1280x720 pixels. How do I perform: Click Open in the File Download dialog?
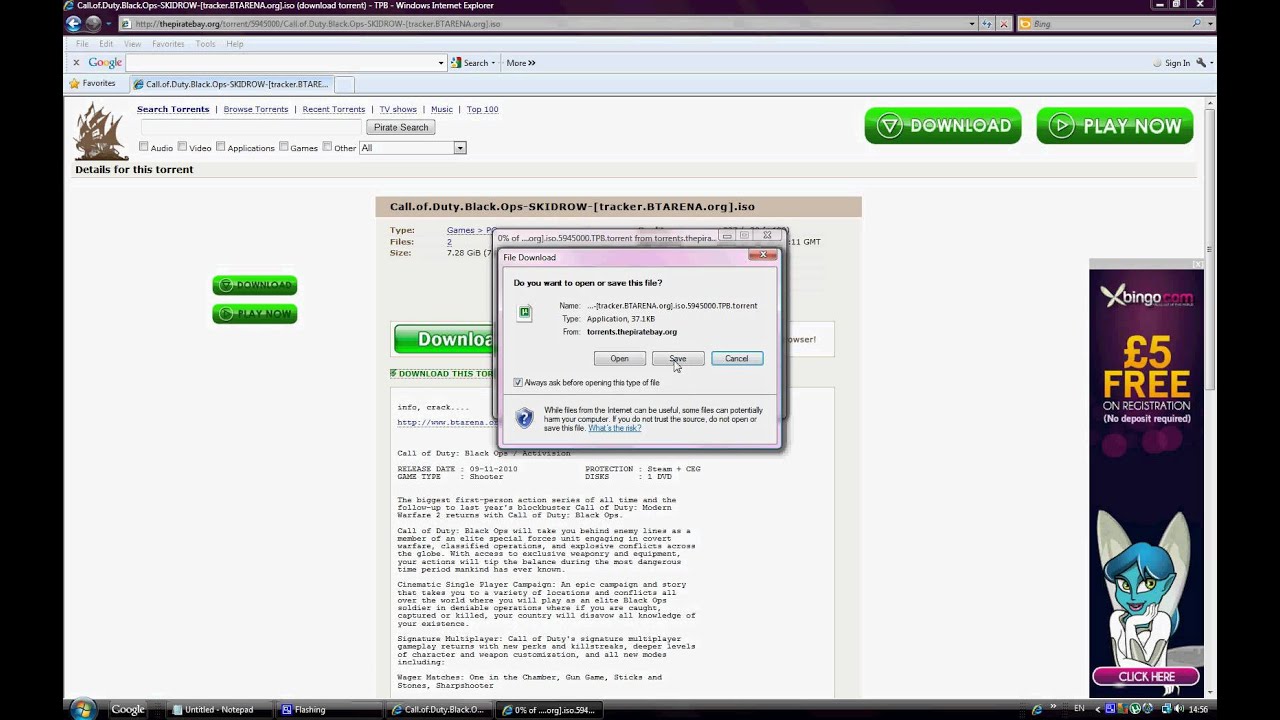tap(619, 358)
